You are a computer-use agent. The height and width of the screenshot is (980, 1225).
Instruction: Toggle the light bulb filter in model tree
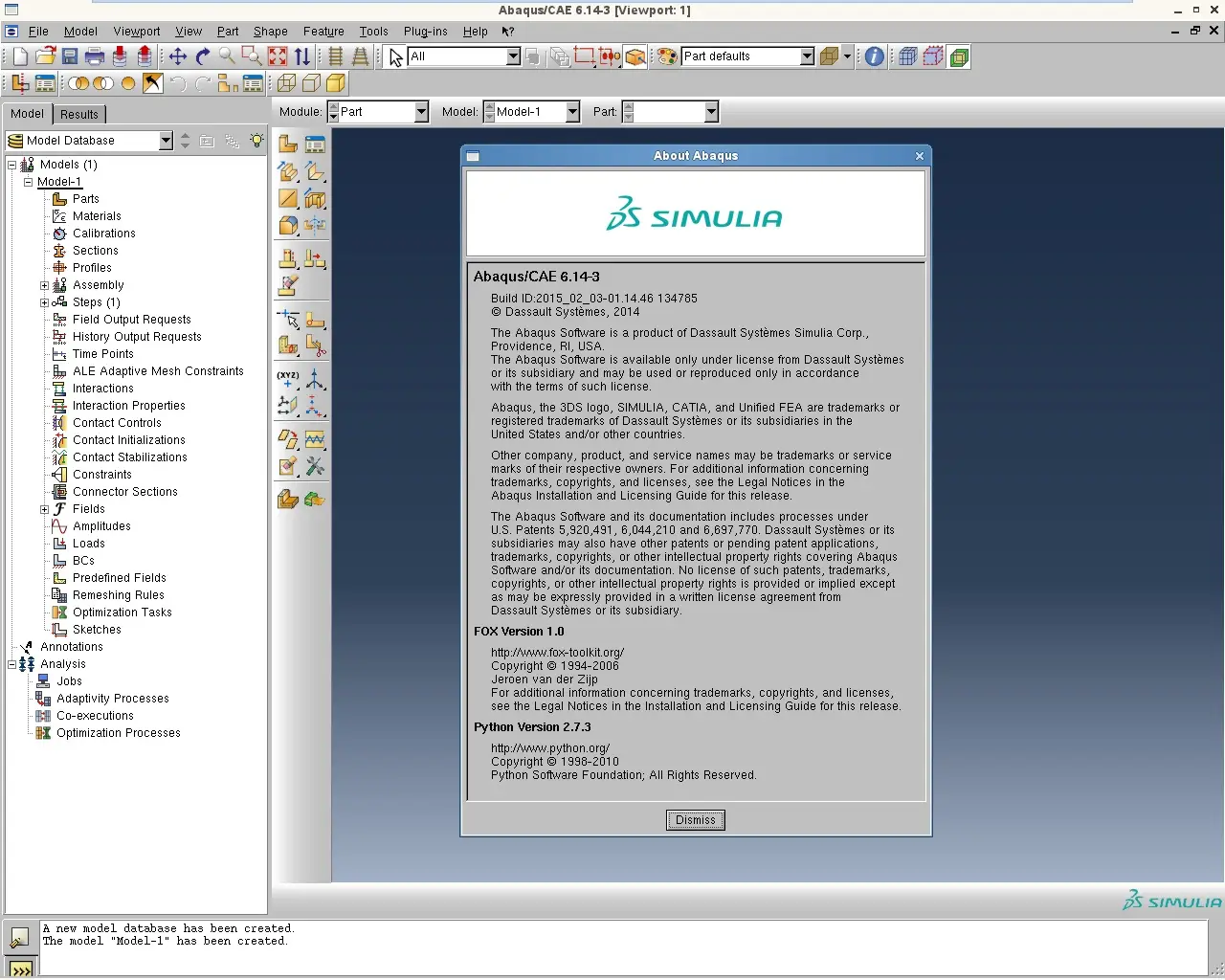[256, 141]
